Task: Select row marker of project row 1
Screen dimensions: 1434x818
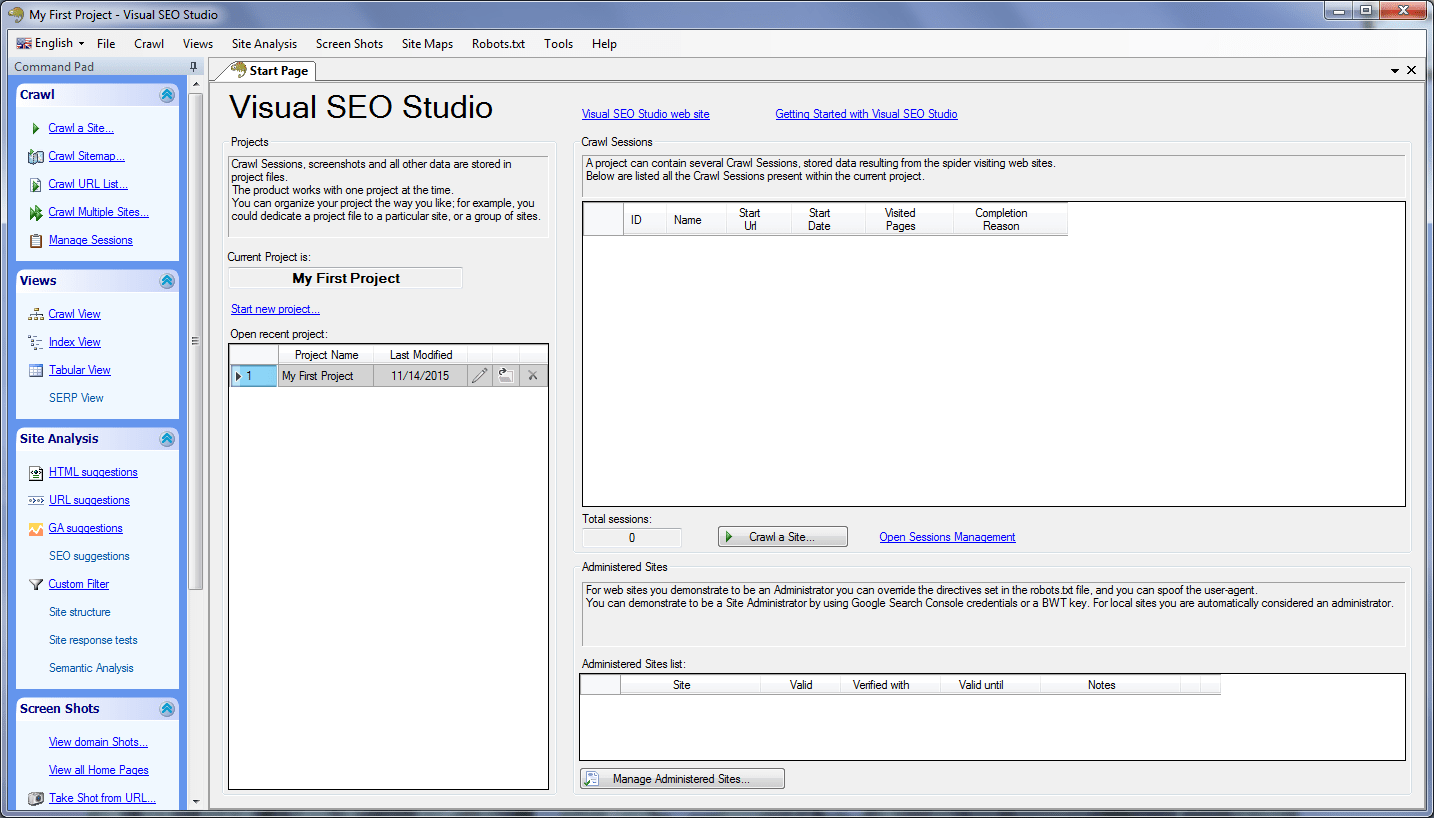Action: coord(253,376)
